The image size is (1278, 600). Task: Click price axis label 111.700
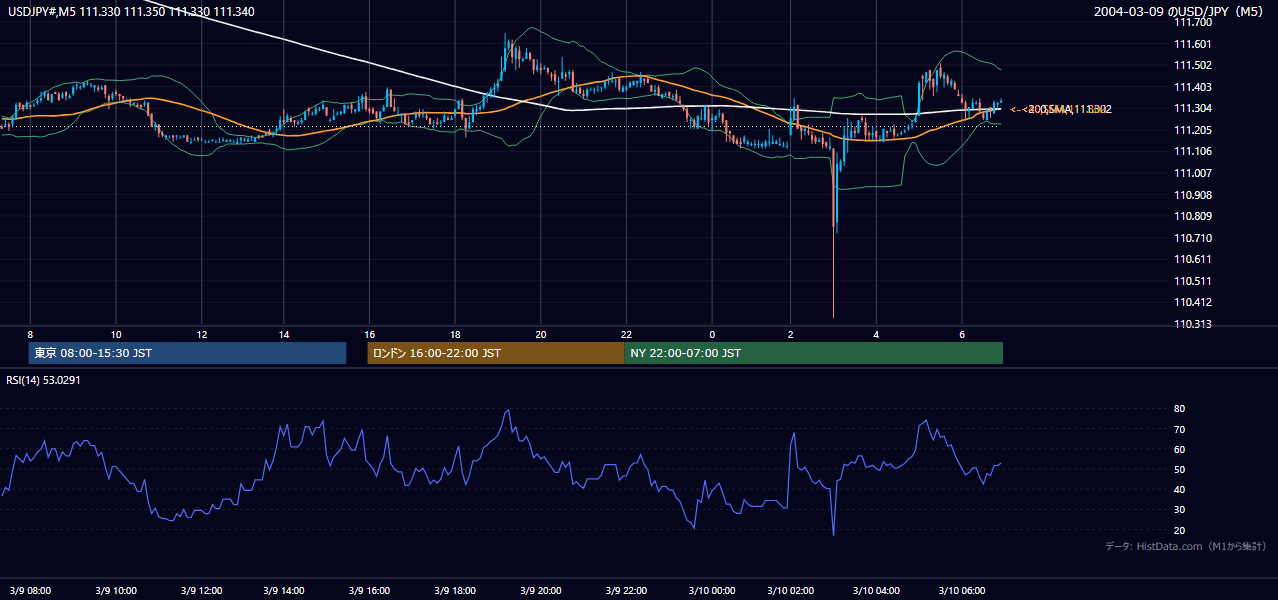point(1192,22)
